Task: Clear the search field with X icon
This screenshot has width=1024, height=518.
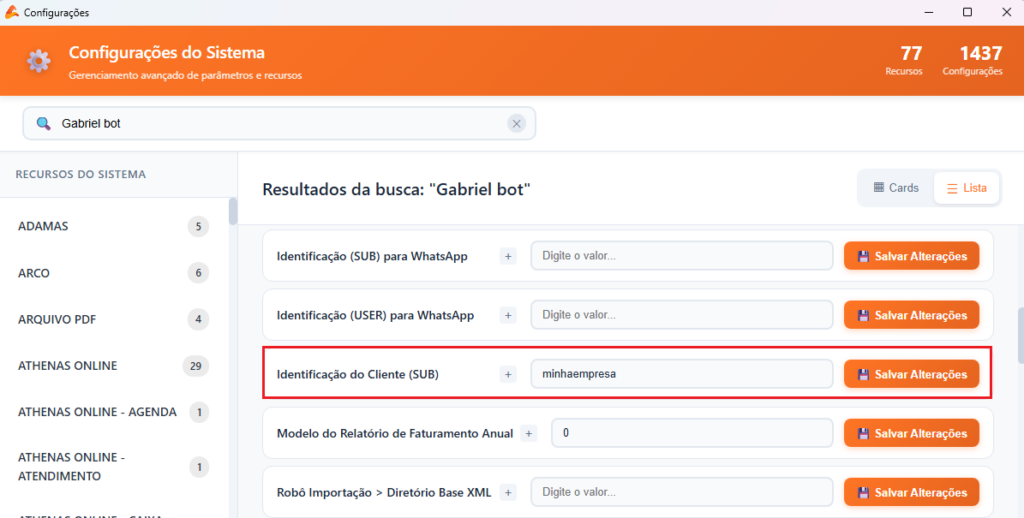Action: point(516,124)
